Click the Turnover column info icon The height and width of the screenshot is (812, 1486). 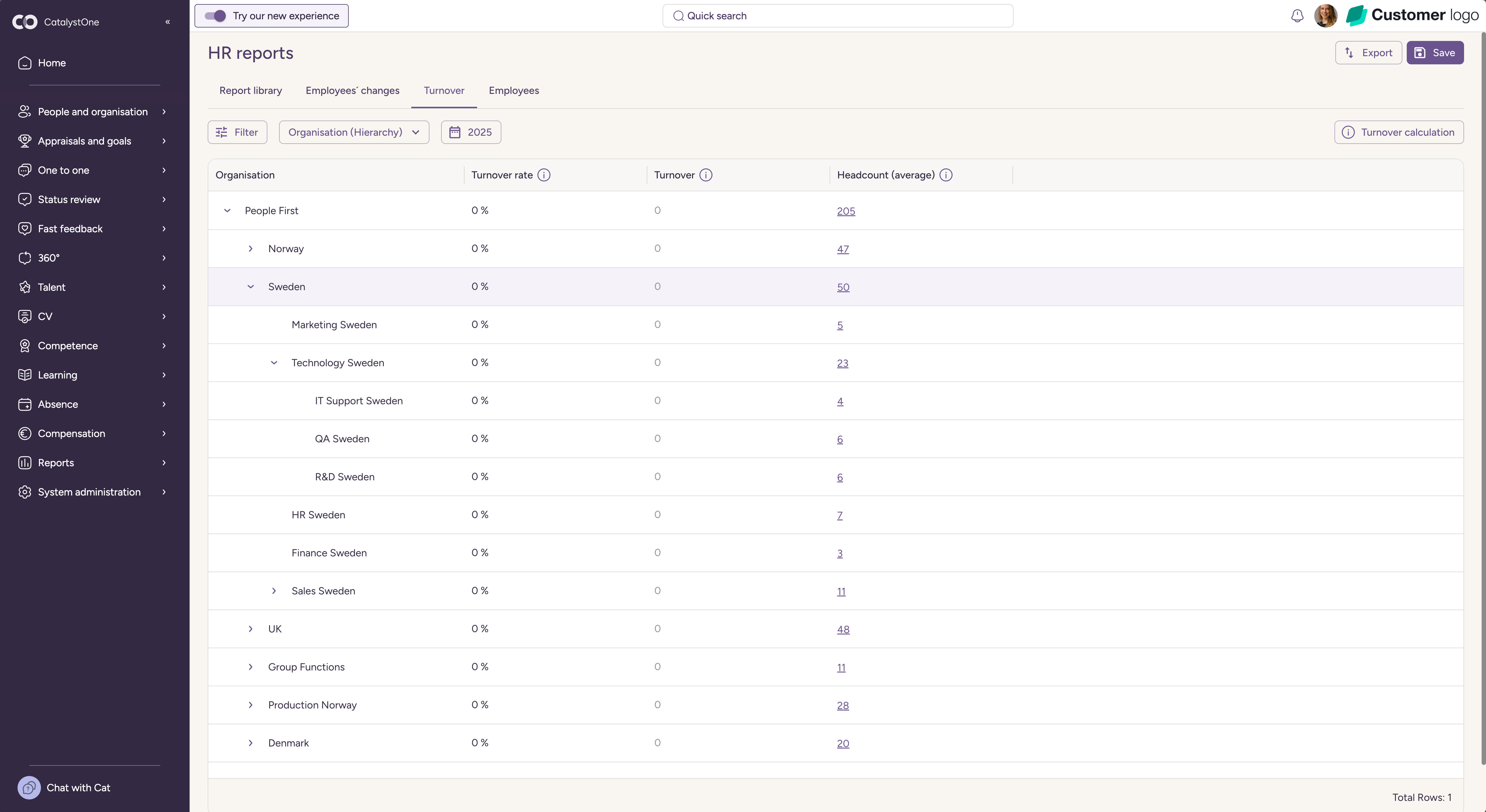click(706, 175)
